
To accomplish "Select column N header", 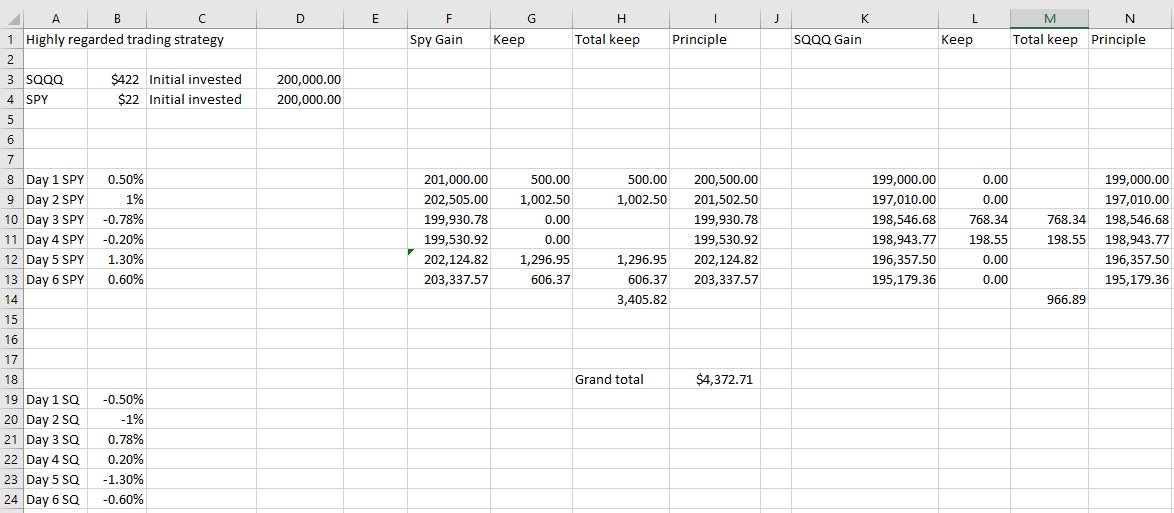I will [x=1131, y=19].
